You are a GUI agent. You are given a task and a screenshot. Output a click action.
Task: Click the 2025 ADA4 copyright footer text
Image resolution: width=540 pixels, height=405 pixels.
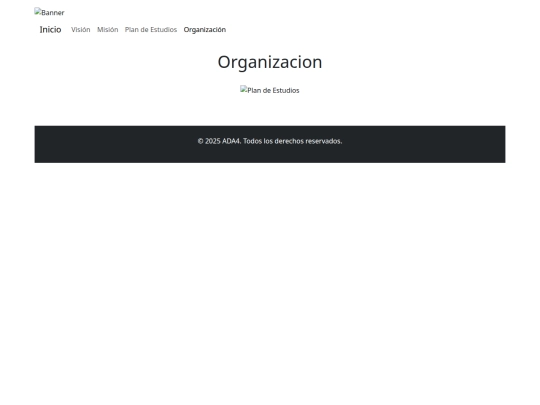pyautogui.click(x=270, y=141)
